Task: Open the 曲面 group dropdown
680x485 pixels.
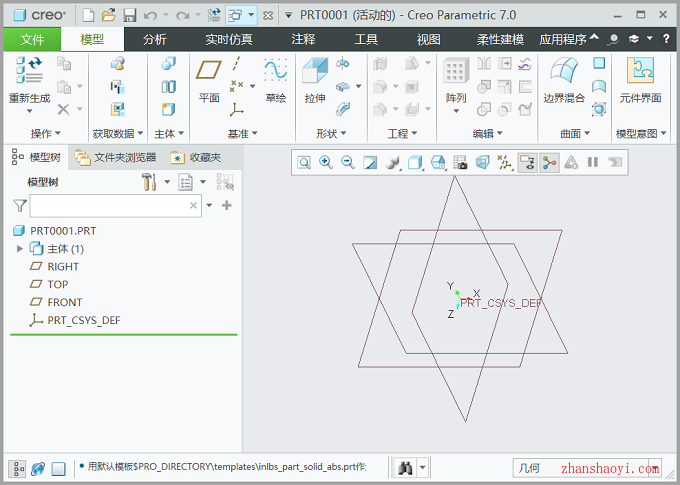Action: click(x=575, y=134)
